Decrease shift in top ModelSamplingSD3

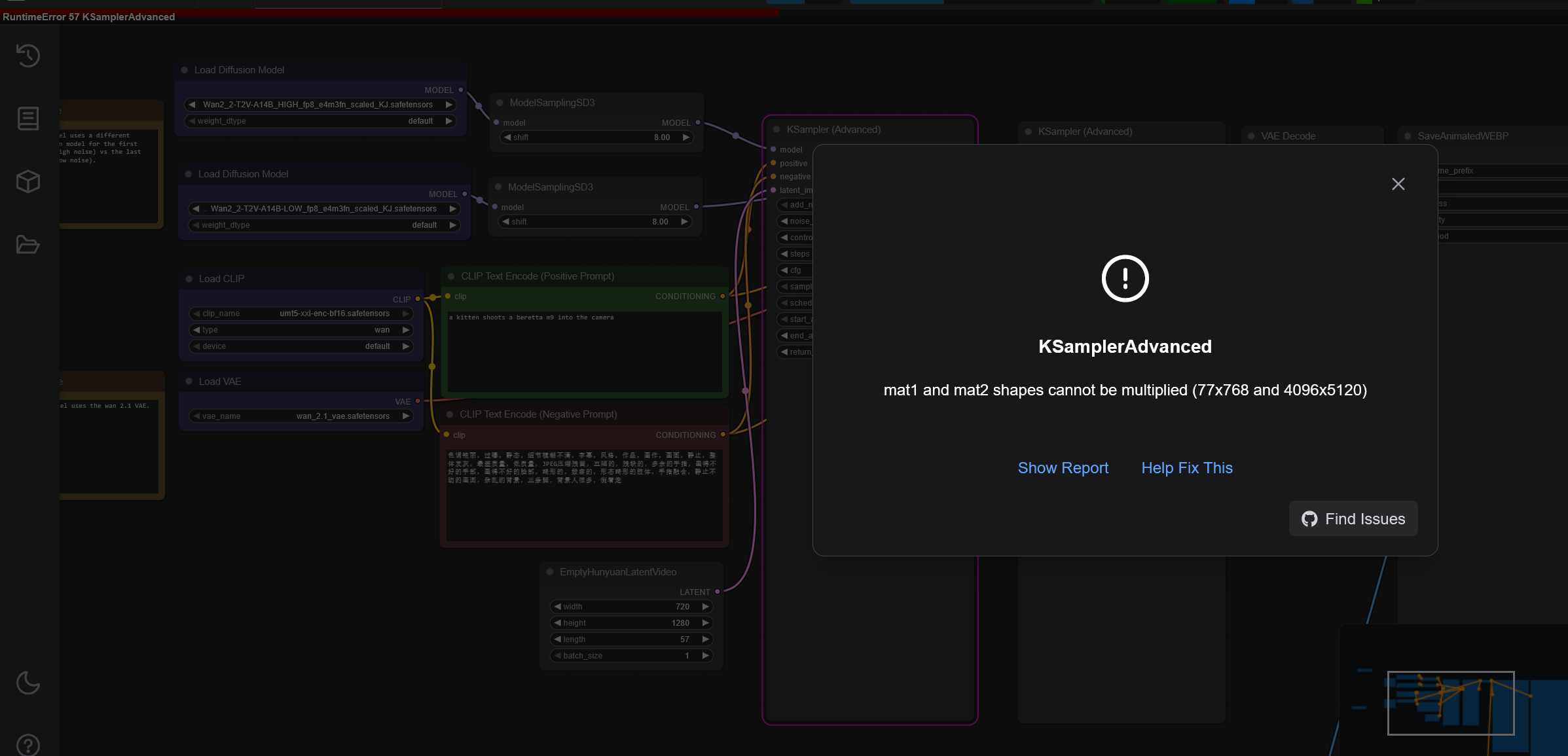pos(507,137)
